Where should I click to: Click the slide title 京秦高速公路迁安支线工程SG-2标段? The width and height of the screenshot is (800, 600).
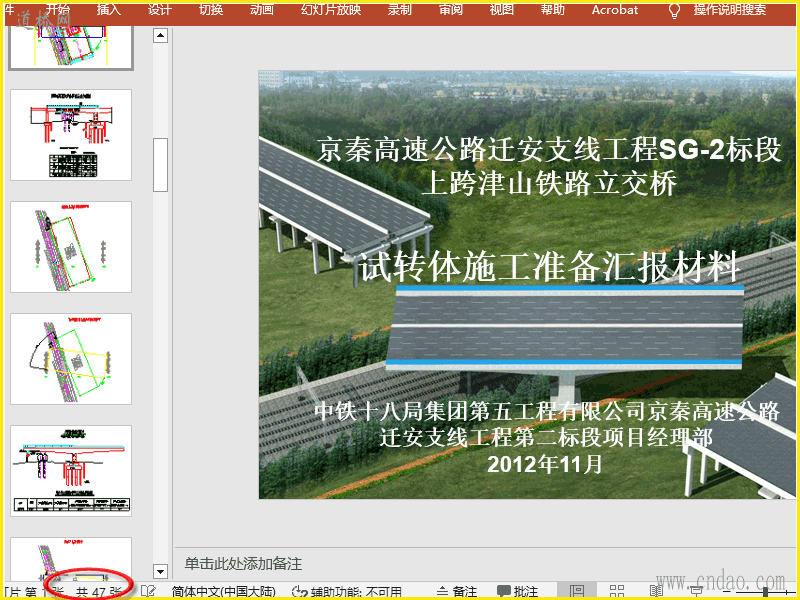[x=548, y=149]
